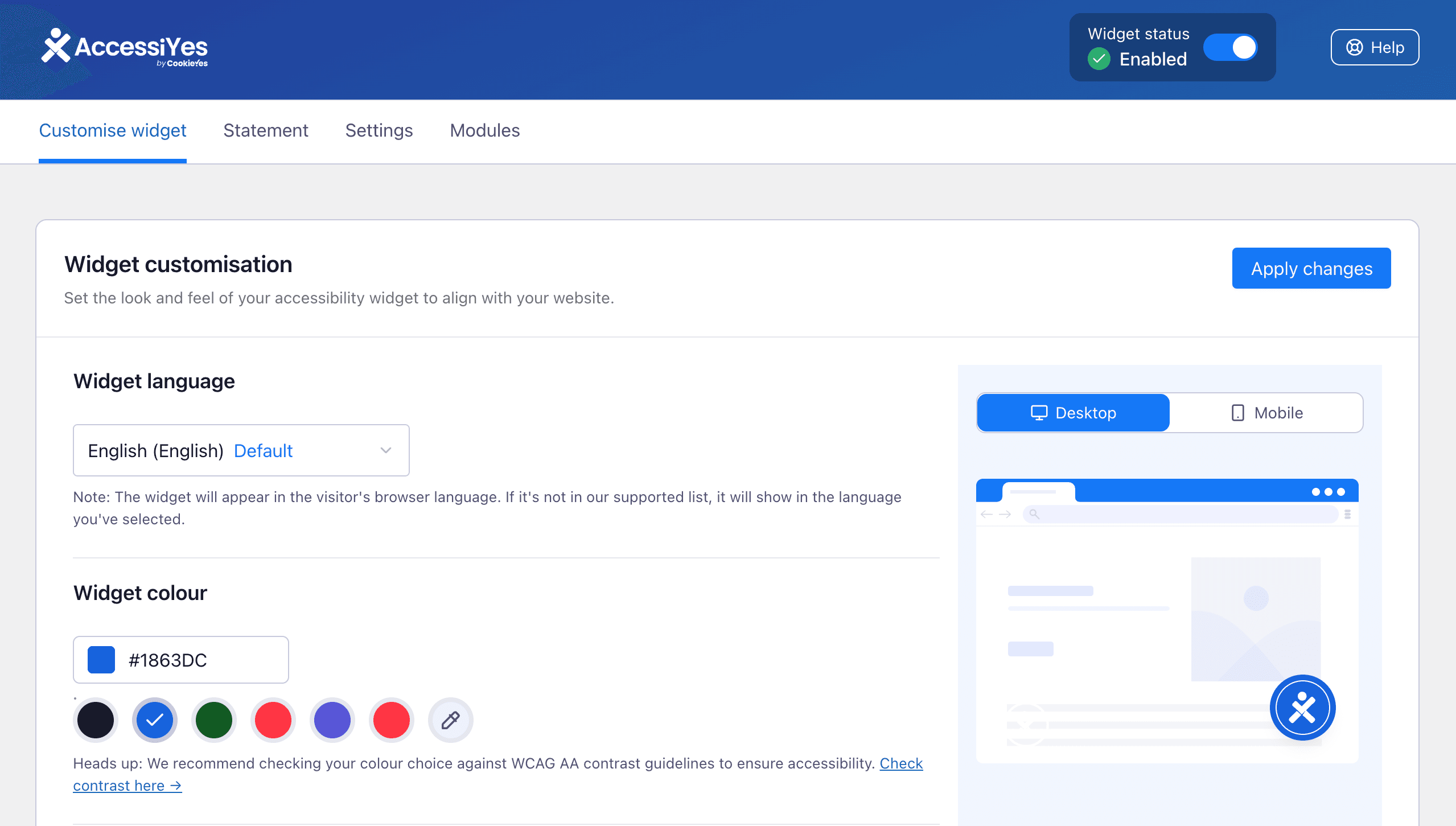This screenshot has height=826, width=1456.
Task: Click the green Enabled checkmark icon
Action: (1099, 59)
